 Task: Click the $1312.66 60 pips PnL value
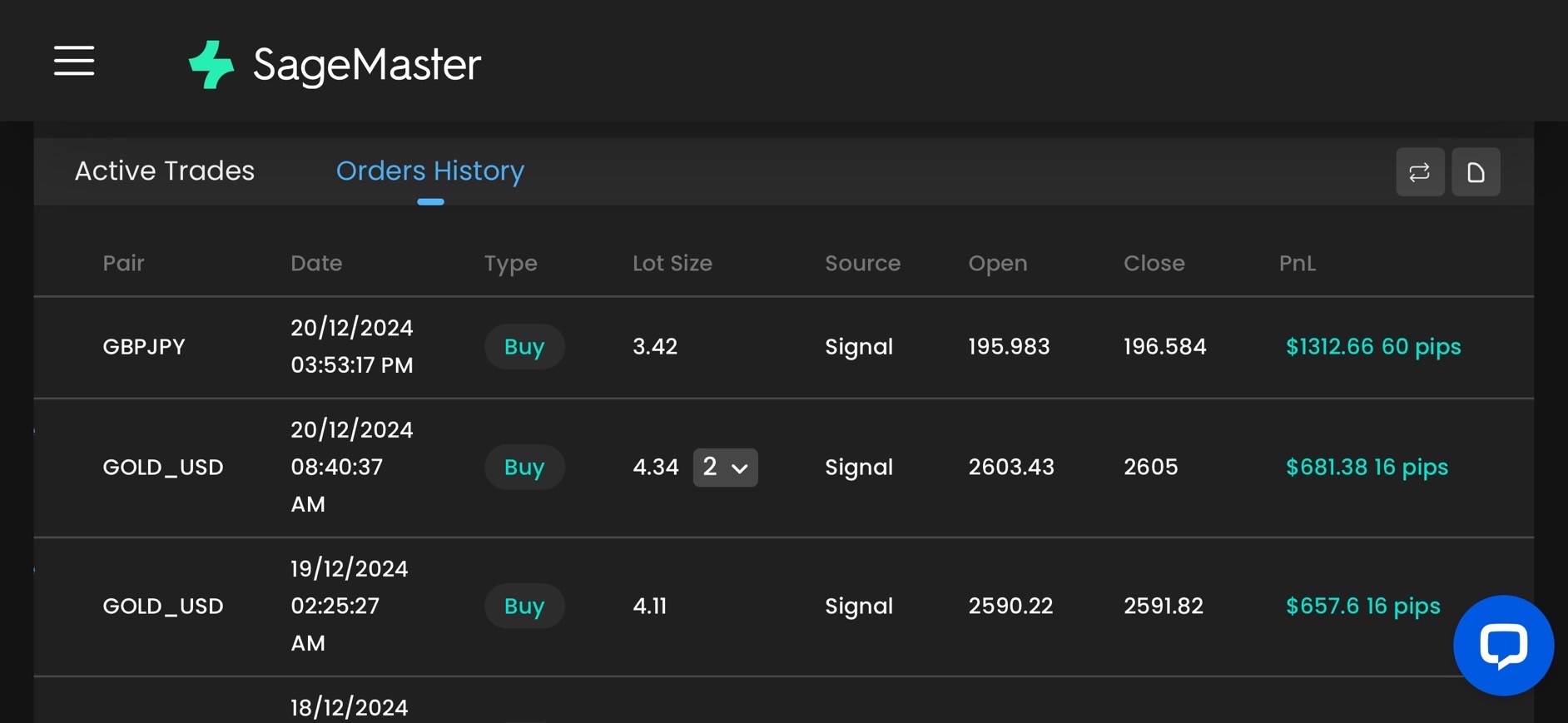point(1373,347)
